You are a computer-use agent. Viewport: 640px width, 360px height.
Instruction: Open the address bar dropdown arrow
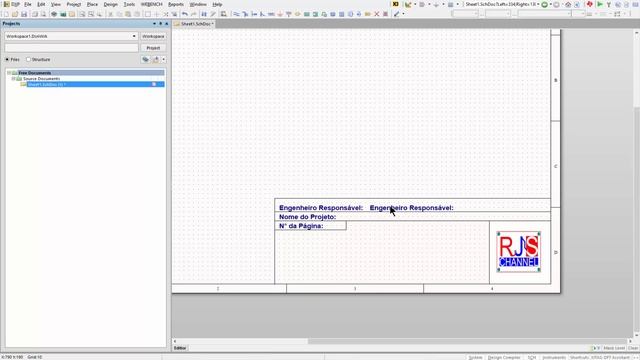pos(538,4)
